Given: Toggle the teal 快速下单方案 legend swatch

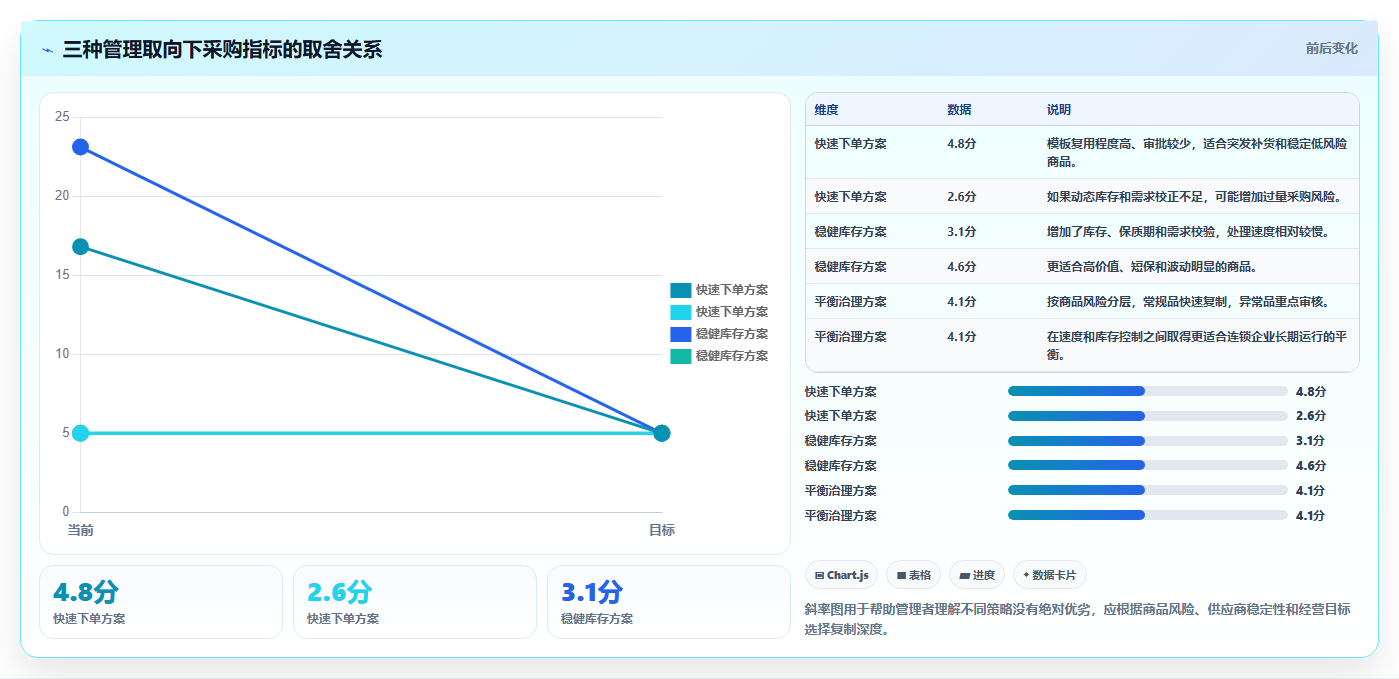Looking at the screenshot, I should coord(680,290).
